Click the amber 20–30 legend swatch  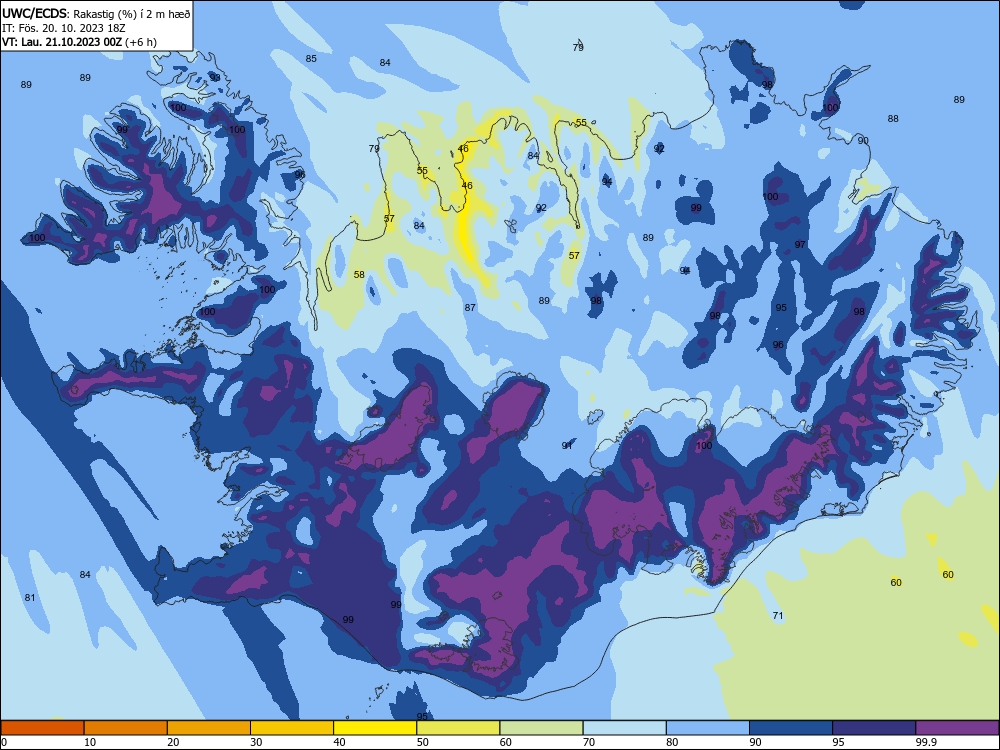pyautogui.click(x=209, y=728)
